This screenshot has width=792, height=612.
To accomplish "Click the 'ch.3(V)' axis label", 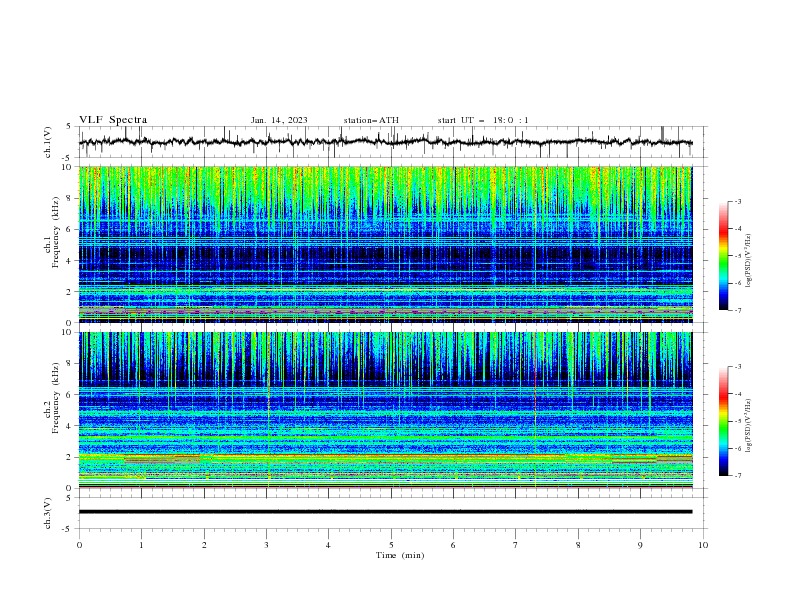I will pos(48,513).
